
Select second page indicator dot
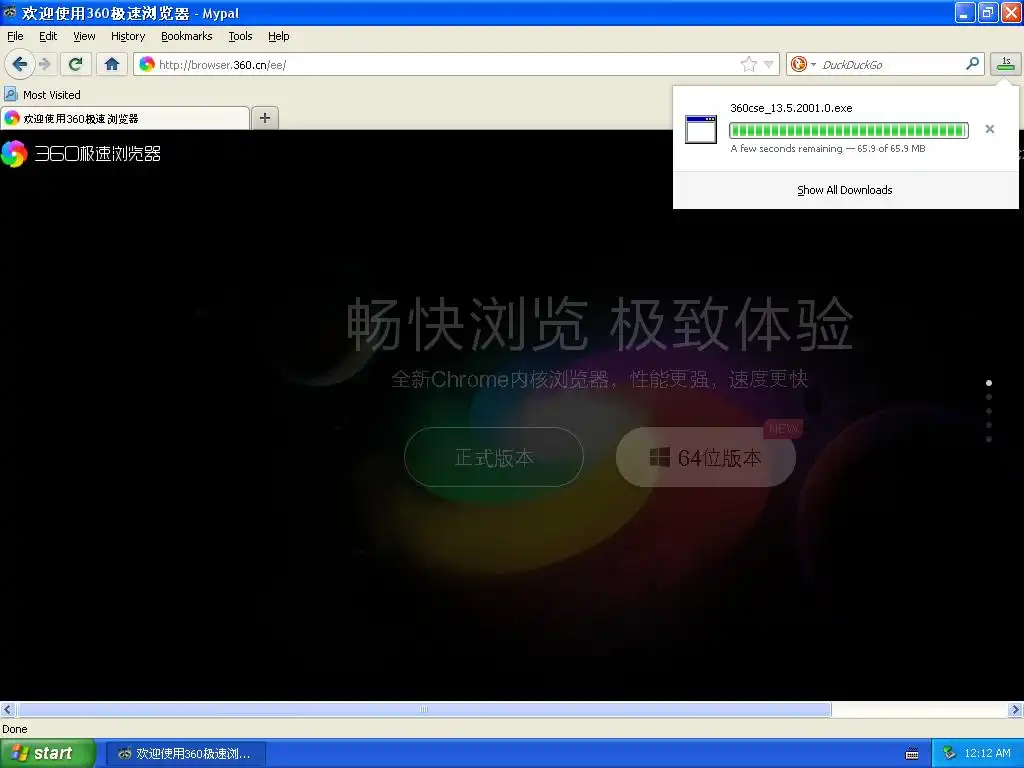989,397
